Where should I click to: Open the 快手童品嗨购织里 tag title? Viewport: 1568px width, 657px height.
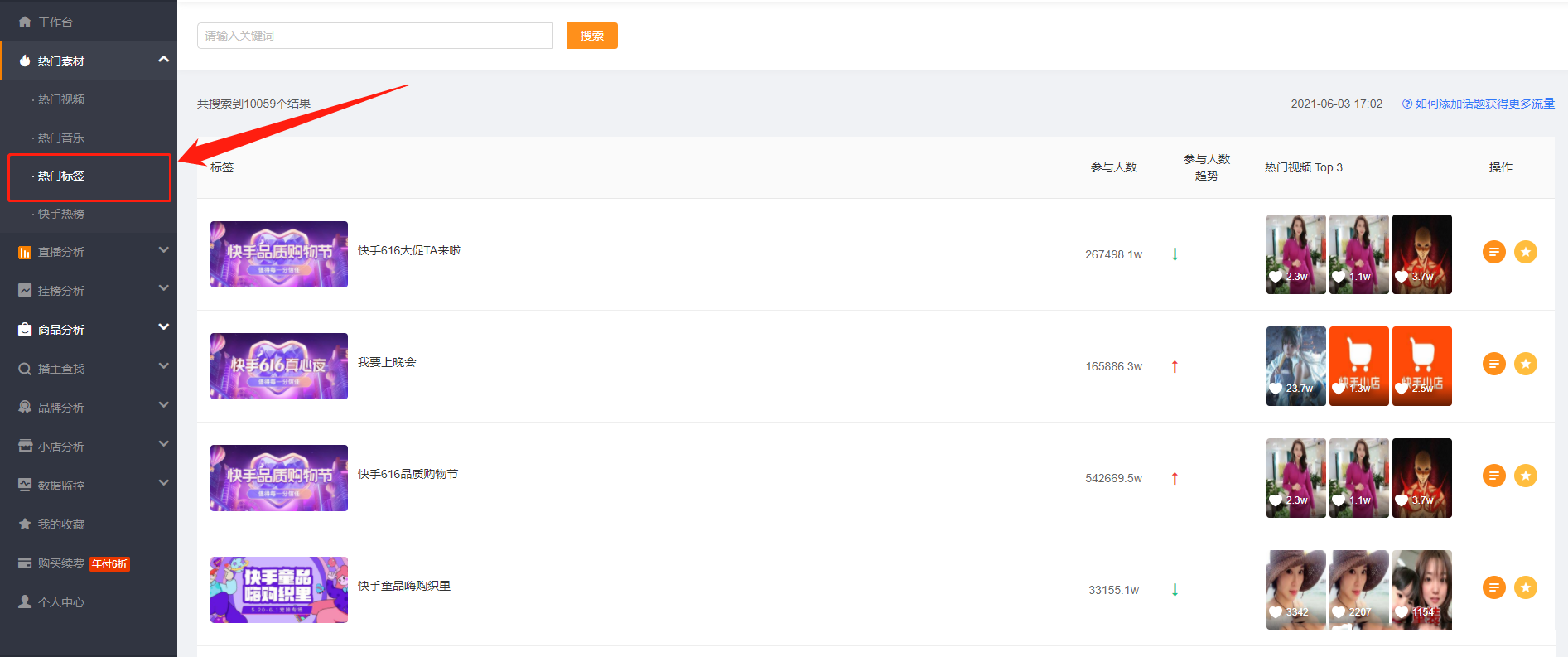click(404, 586)
